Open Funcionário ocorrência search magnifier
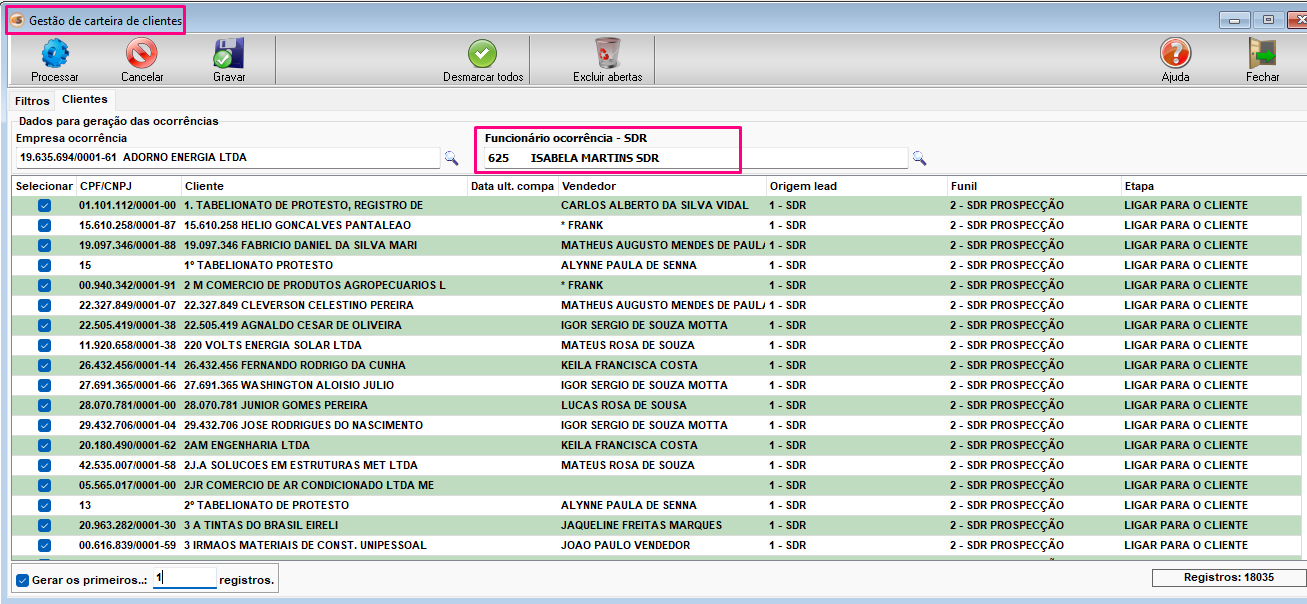 pos(919,158)
